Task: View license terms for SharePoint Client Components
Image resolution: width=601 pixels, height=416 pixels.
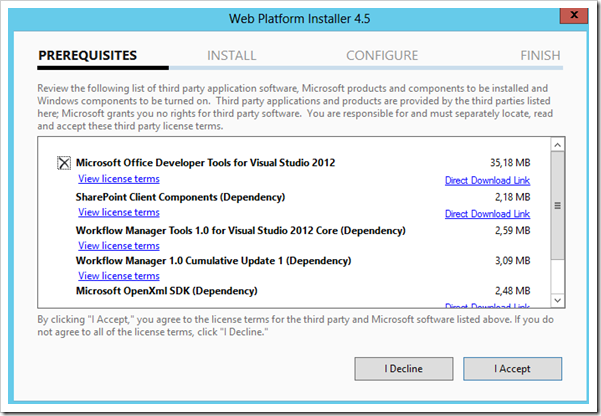Action: point(118,213)
